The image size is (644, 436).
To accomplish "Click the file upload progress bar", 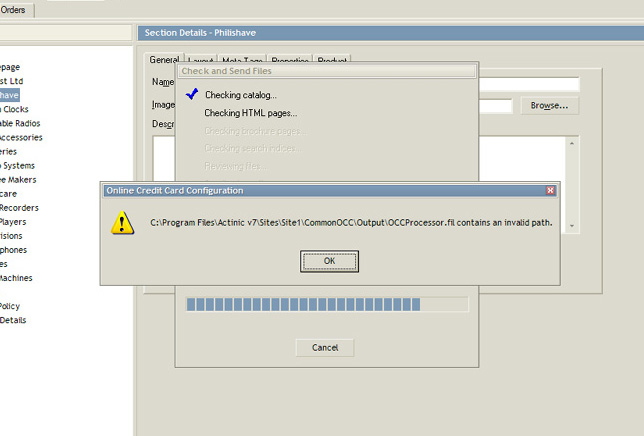I will point(326,304).
